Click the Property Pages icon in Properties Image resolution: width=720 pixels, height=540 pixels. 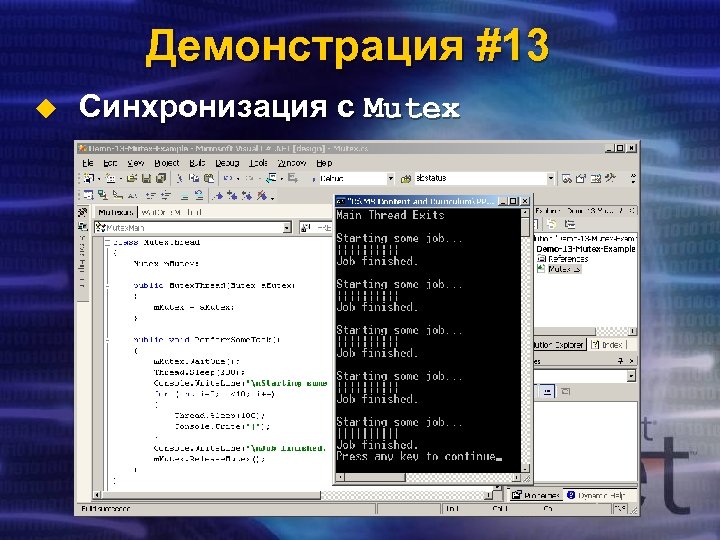coord(565,391)
